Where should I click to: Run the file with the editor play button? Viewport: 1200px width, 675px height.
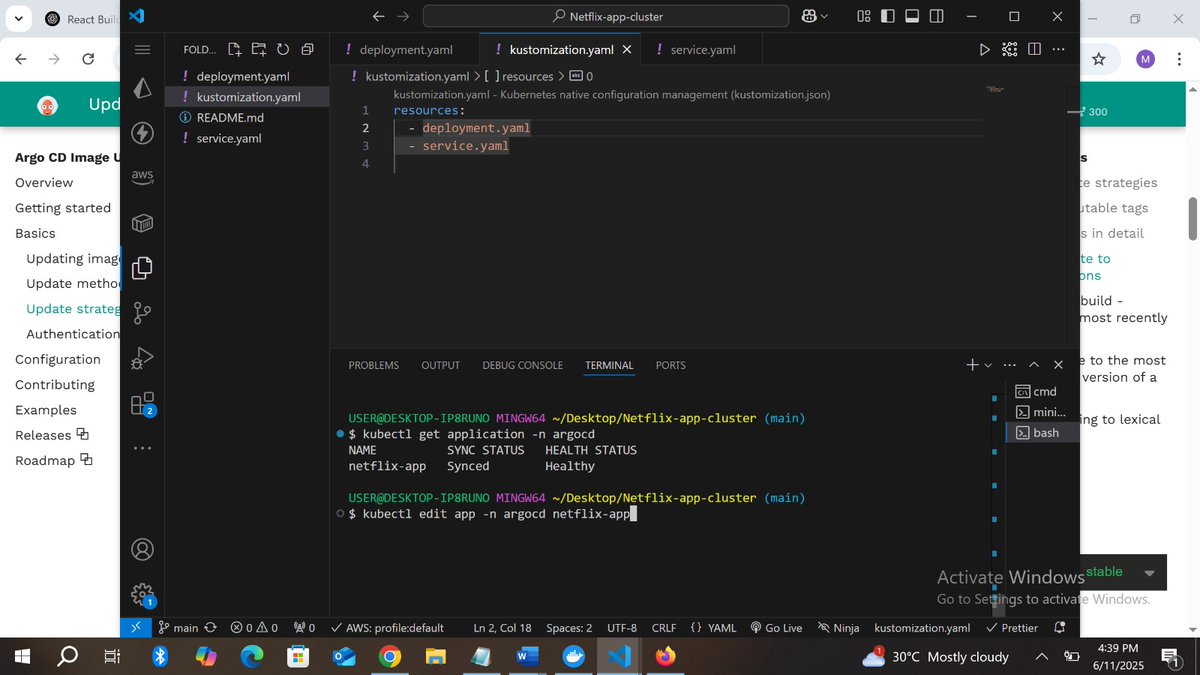point(984,49)
